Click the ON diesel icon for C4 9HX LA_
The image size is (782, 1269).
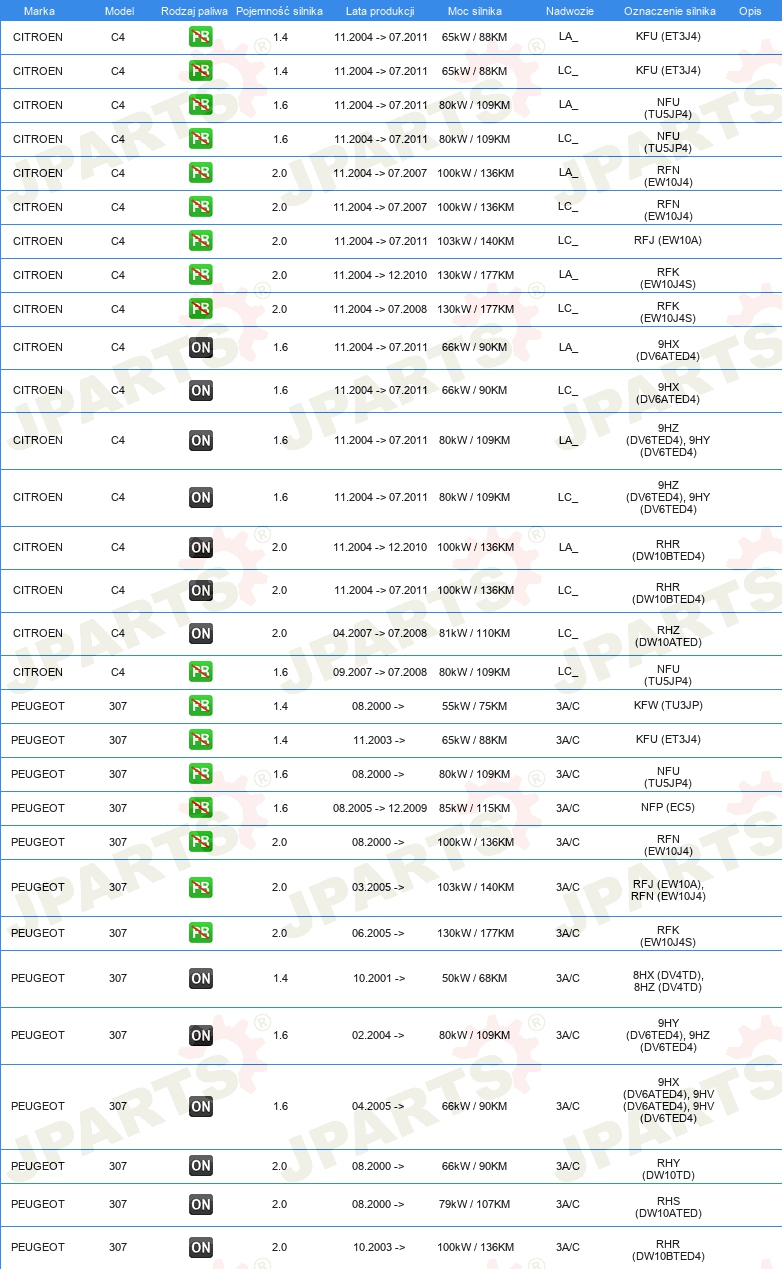click(x=200, y=348)
